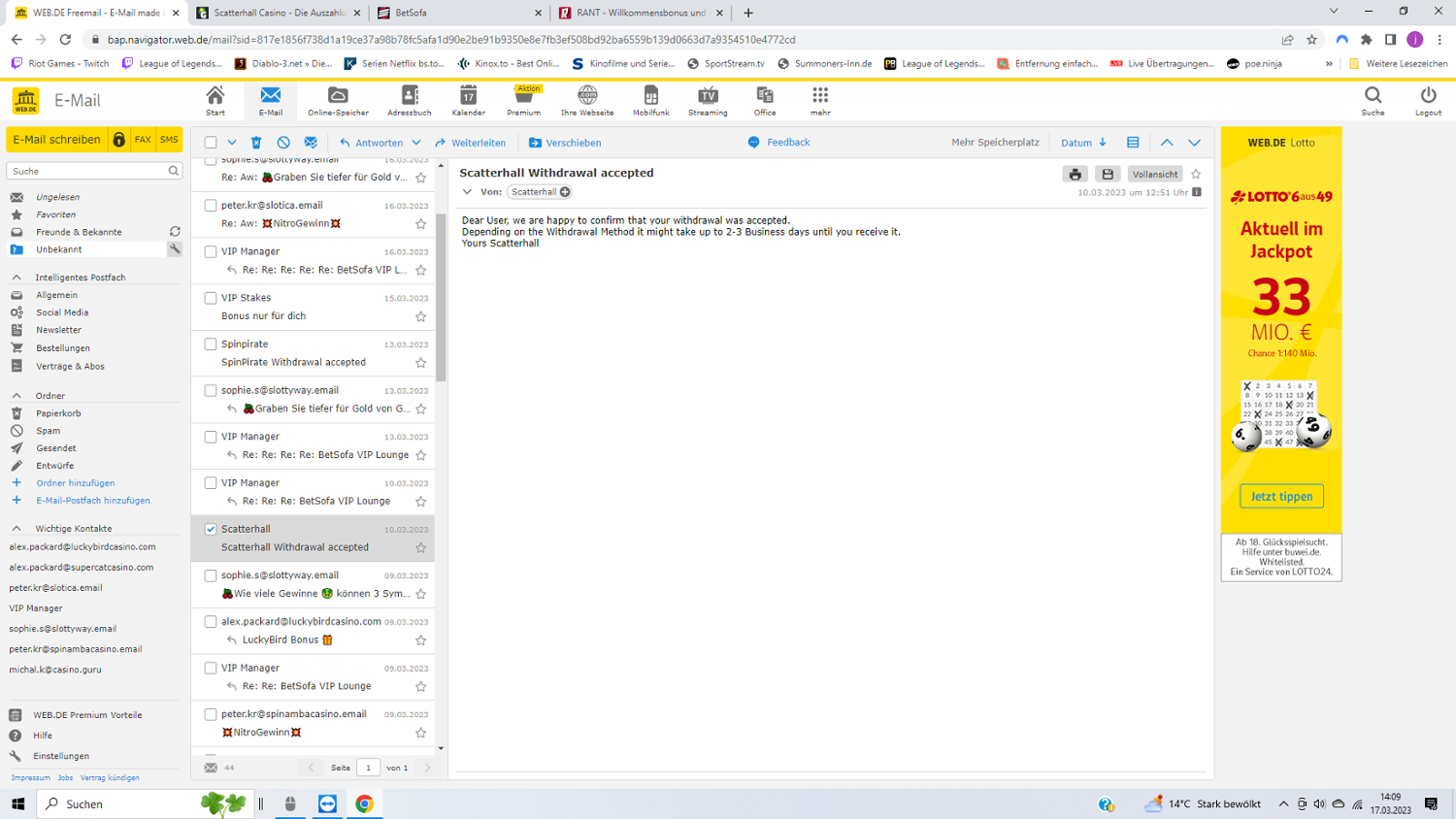1456x819 pixels.
Task: Save the email with the disk icon
Action: 1106,174
